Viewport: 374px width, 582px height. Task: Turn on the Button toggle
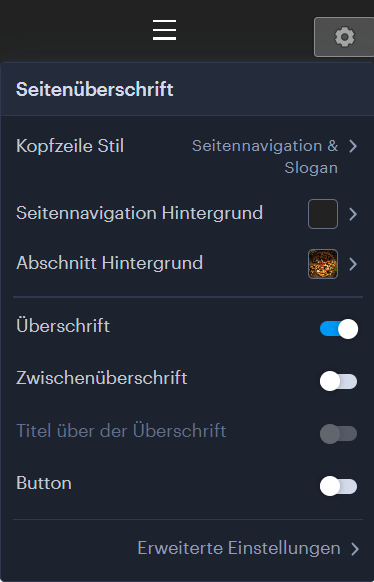point(338,486)
